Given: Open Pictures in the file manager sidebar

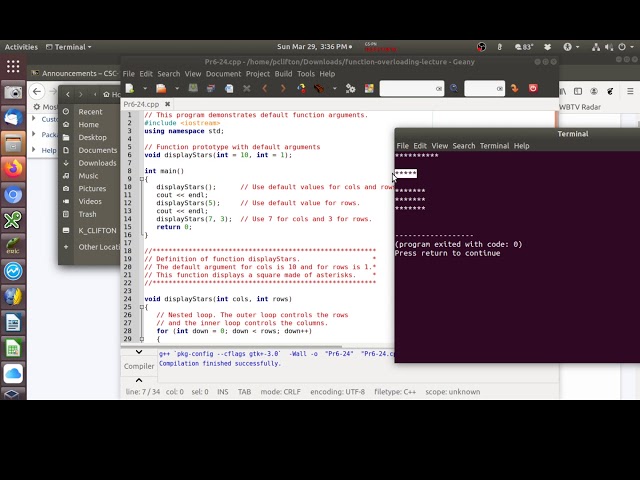Looking at the screenshot, I should (92, 189).
